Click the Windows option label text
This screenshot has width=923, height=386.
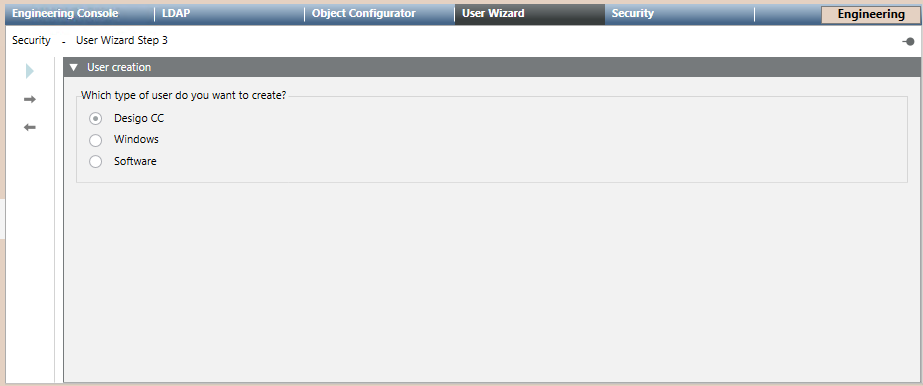137,139
